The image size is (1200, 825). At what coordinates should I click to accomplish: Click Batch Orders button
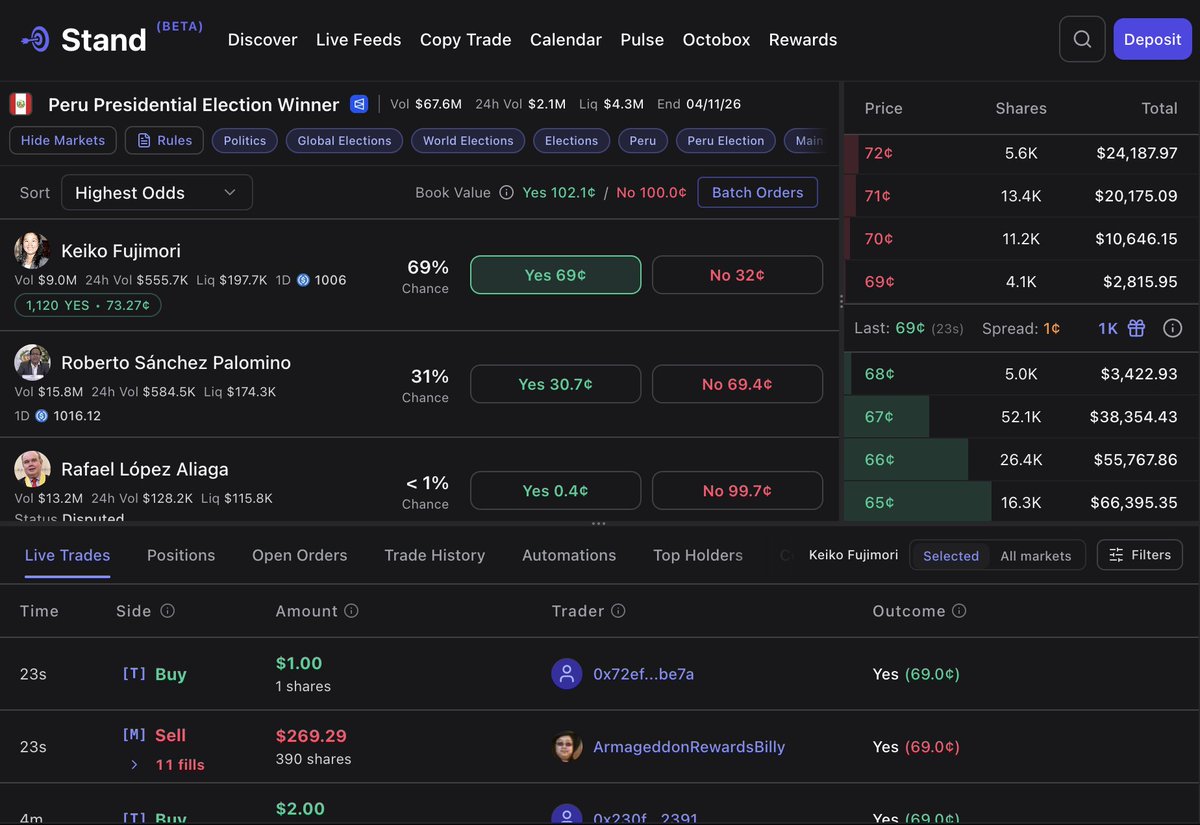[x=757, y=193]
